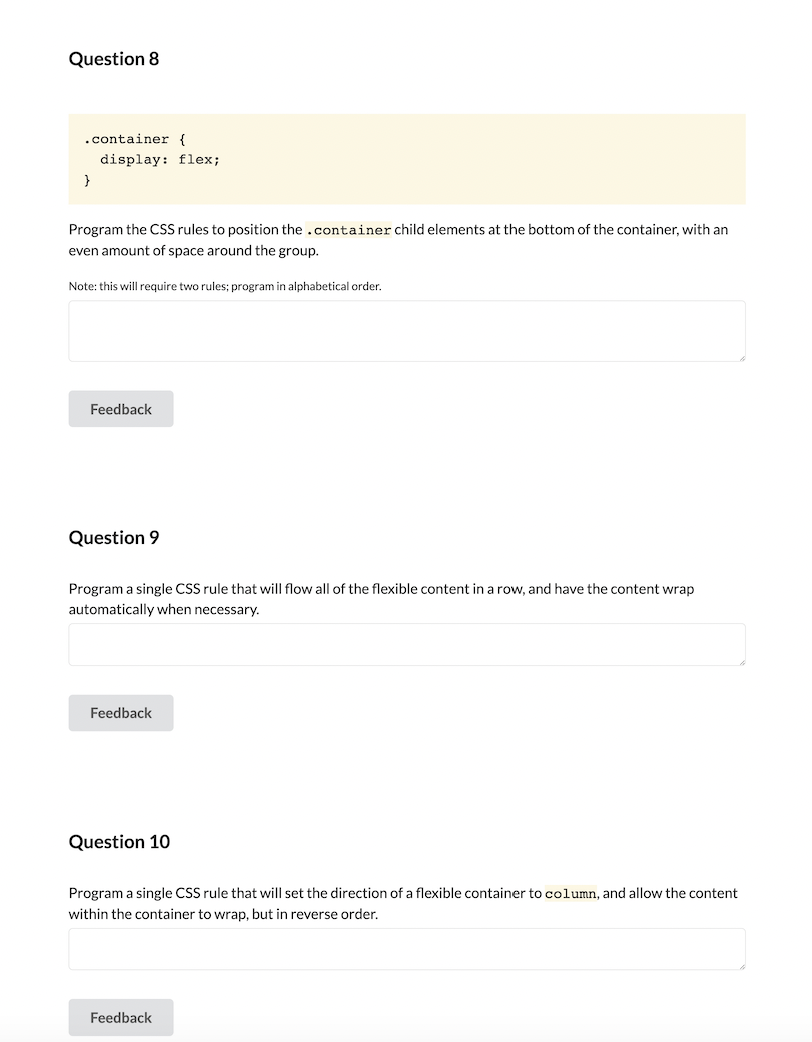Click the resize handle on Question 8 textarea
This screenshot has width=812, height=1042.
[741, 357]
